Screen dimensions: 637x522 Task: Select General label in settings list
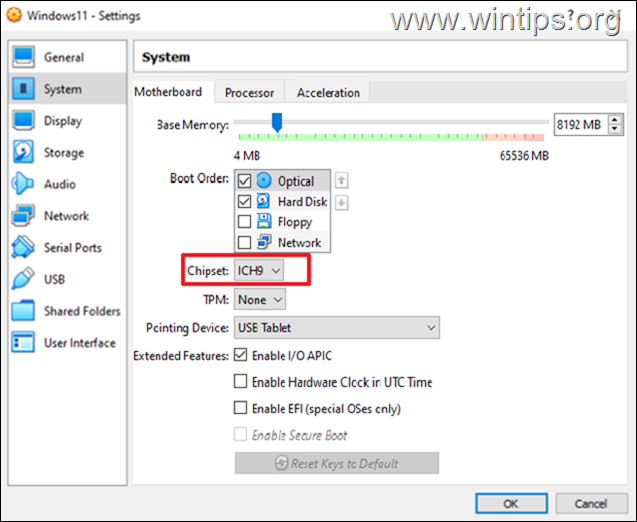pyautogui.click(x=64, y=57)
